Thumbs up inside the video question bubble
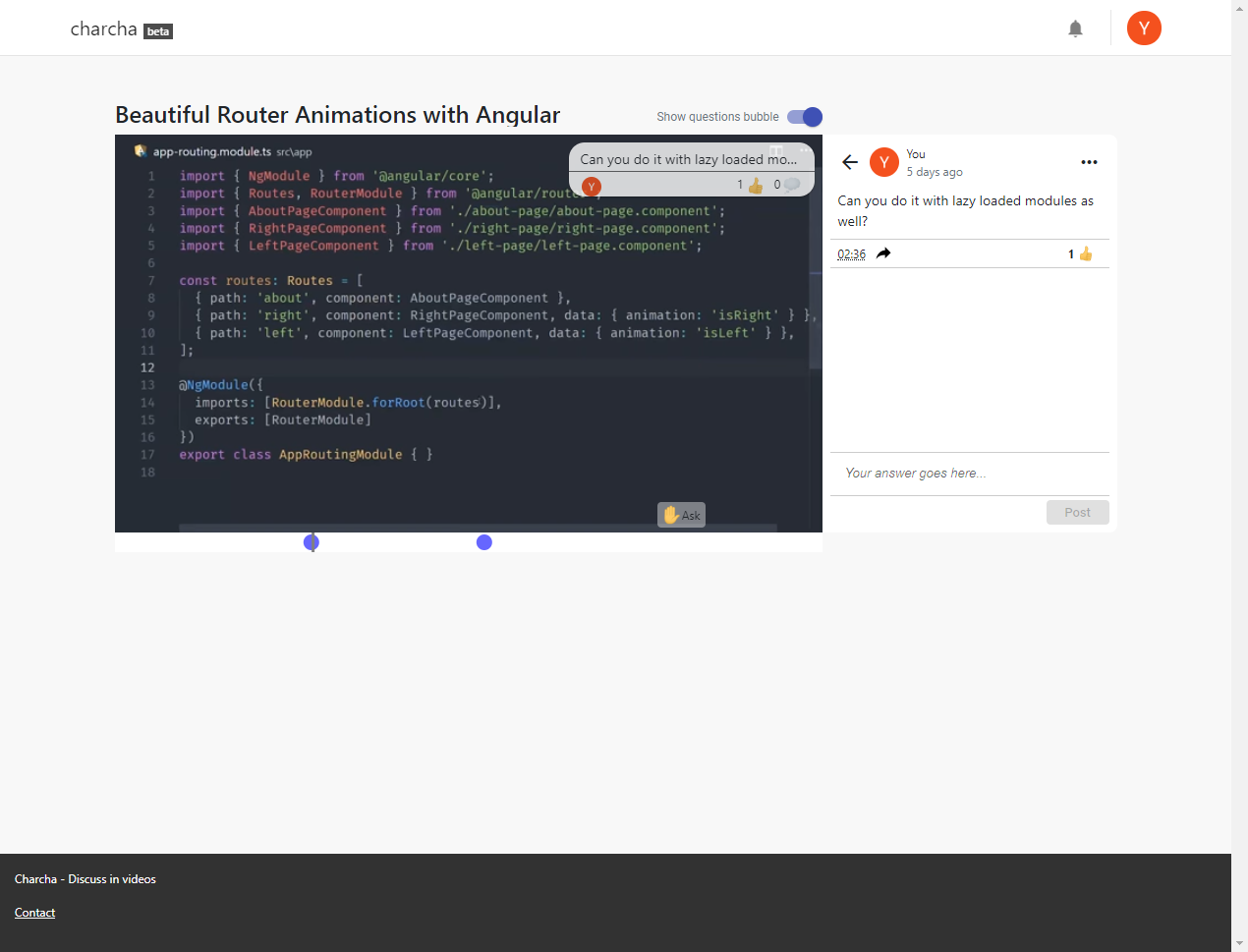This screenshot has width=1248, height=952. click(755, 186)
